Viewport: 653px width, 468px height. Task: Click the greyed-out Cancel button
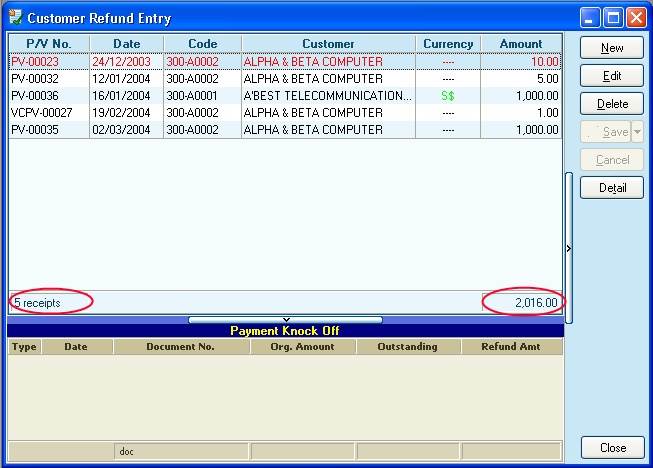pos(612,160)
